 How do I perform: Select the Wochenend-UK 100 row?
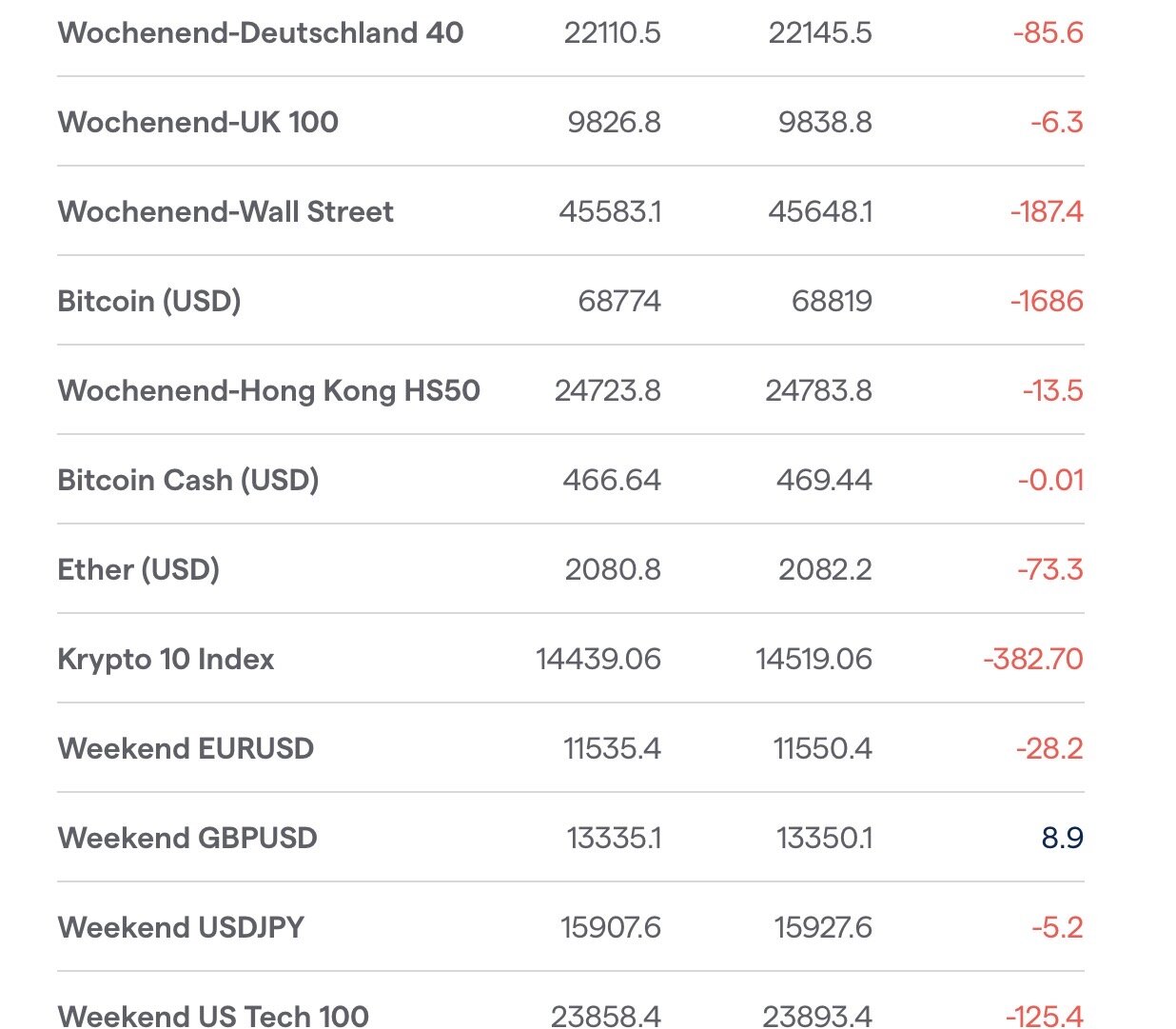point(198,123)
